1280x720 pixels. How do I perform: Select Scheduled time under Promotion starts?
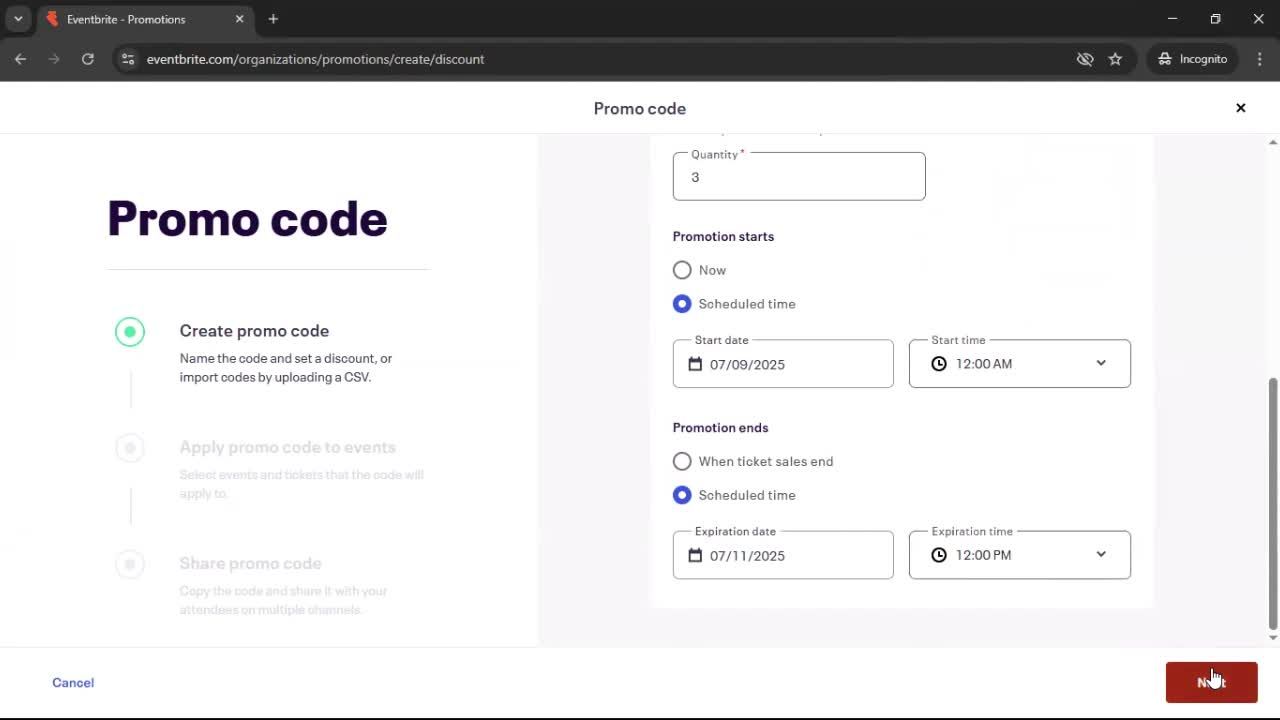click(x=682, y=304)
